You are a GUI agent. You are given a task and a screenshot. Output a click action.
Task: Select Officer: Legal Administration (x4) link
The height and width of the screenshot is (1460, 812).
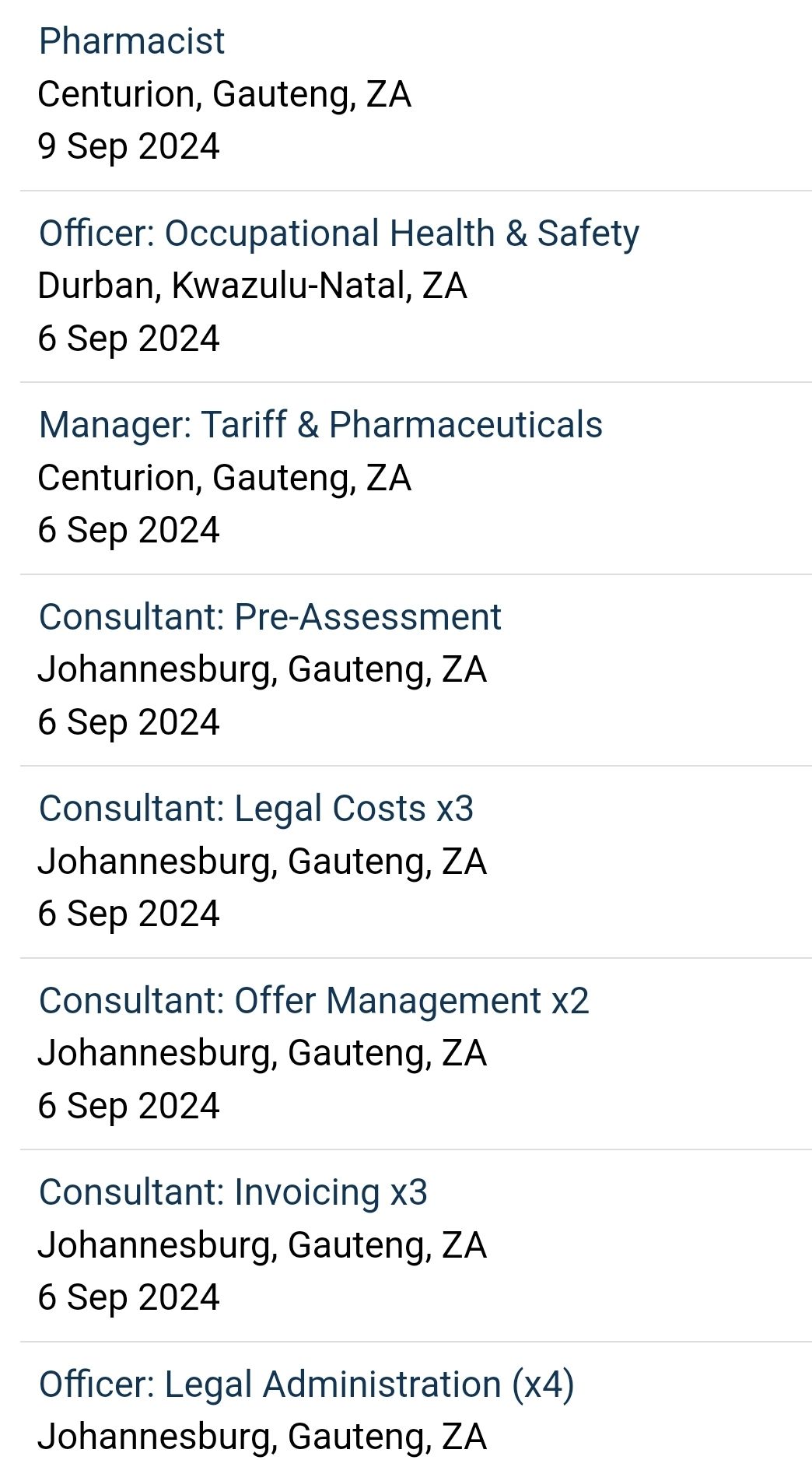coord(306,1385)
